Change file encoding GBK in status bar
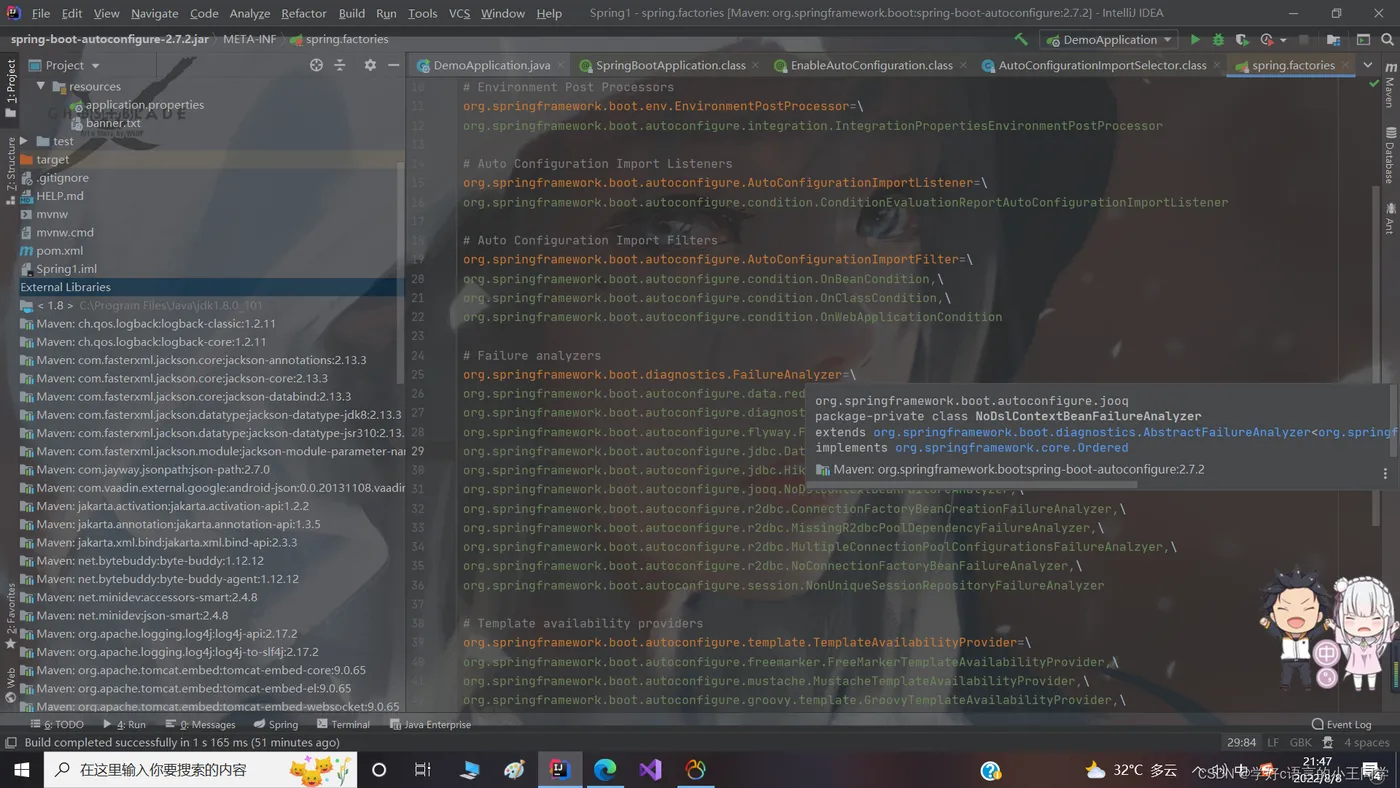This screenshot has width=1400, height=788. pyautogui.click(x=1301, y=743)
